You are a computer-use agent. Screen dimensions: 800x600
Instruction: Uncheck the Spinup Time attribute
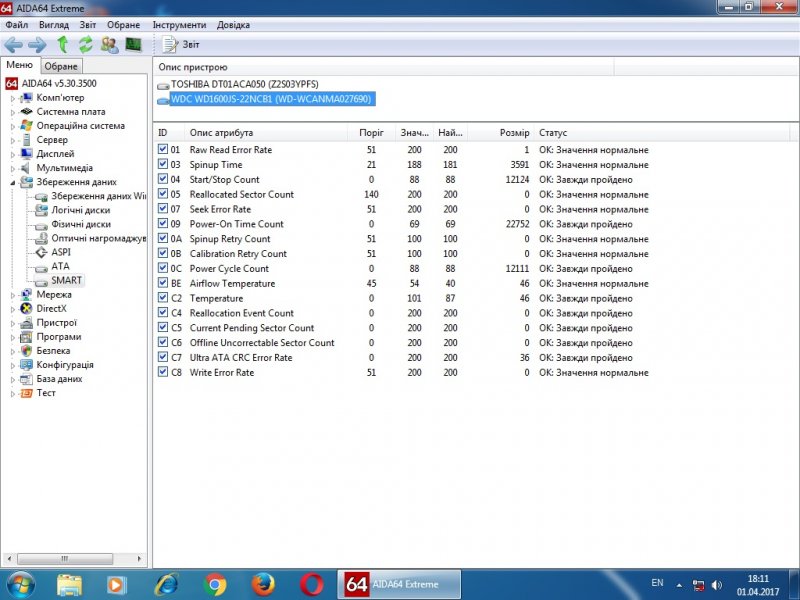164,164
